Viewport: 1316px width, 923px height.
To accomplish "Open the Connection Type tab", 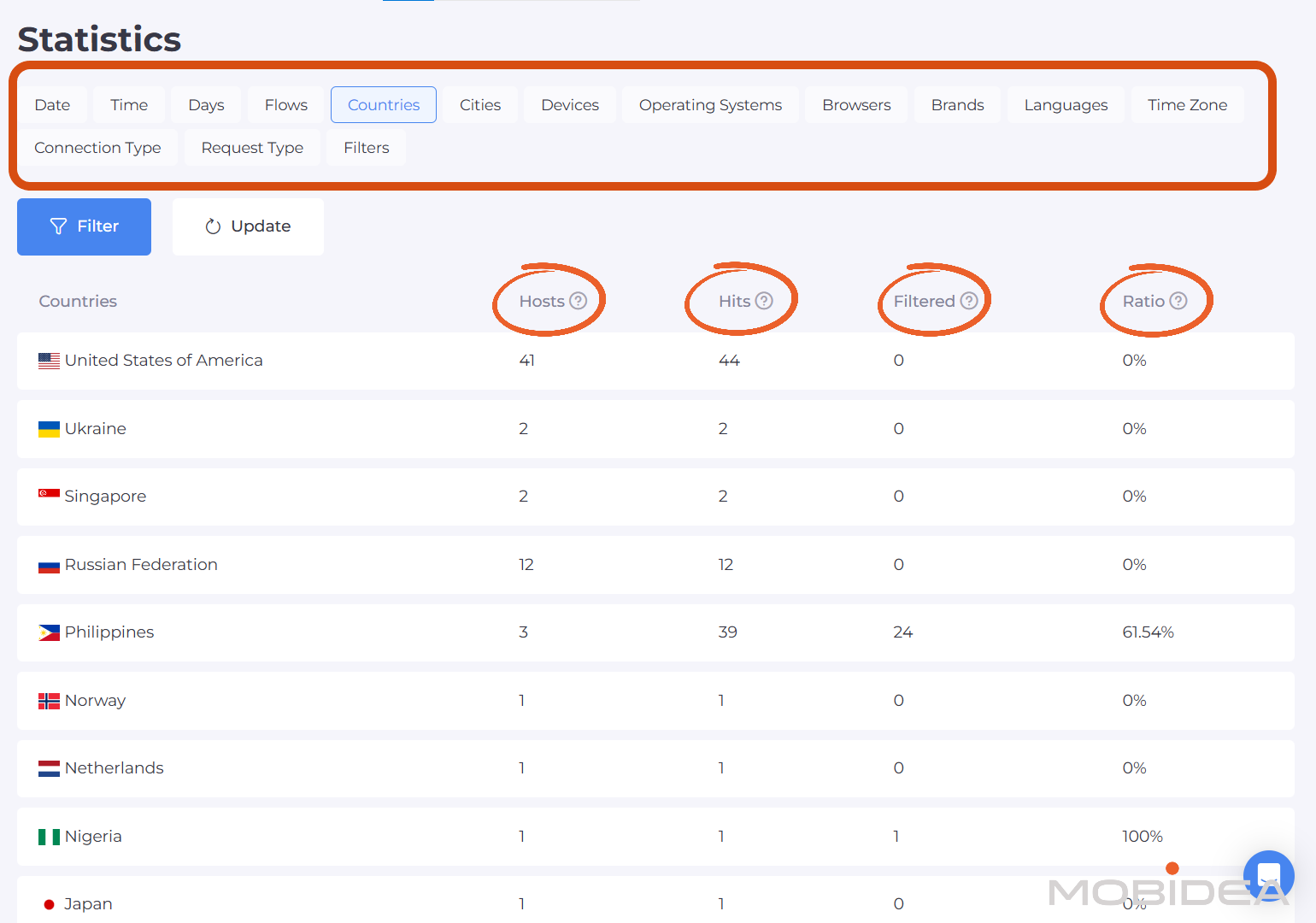I will tap(97, 148).
